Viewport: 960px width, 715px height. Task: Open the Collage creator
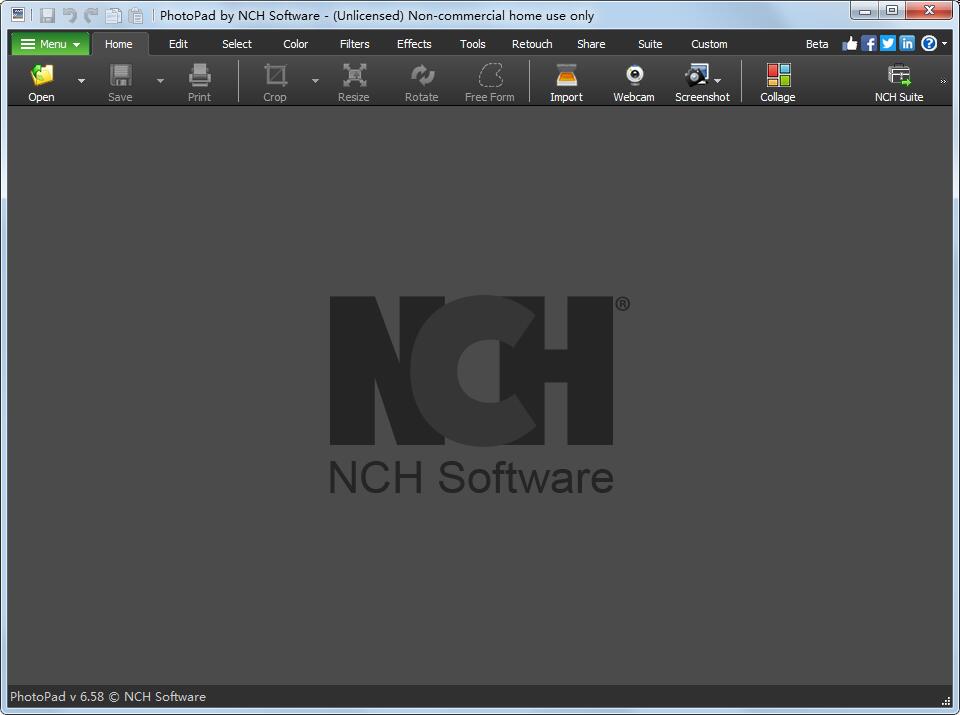coord(778,83)
